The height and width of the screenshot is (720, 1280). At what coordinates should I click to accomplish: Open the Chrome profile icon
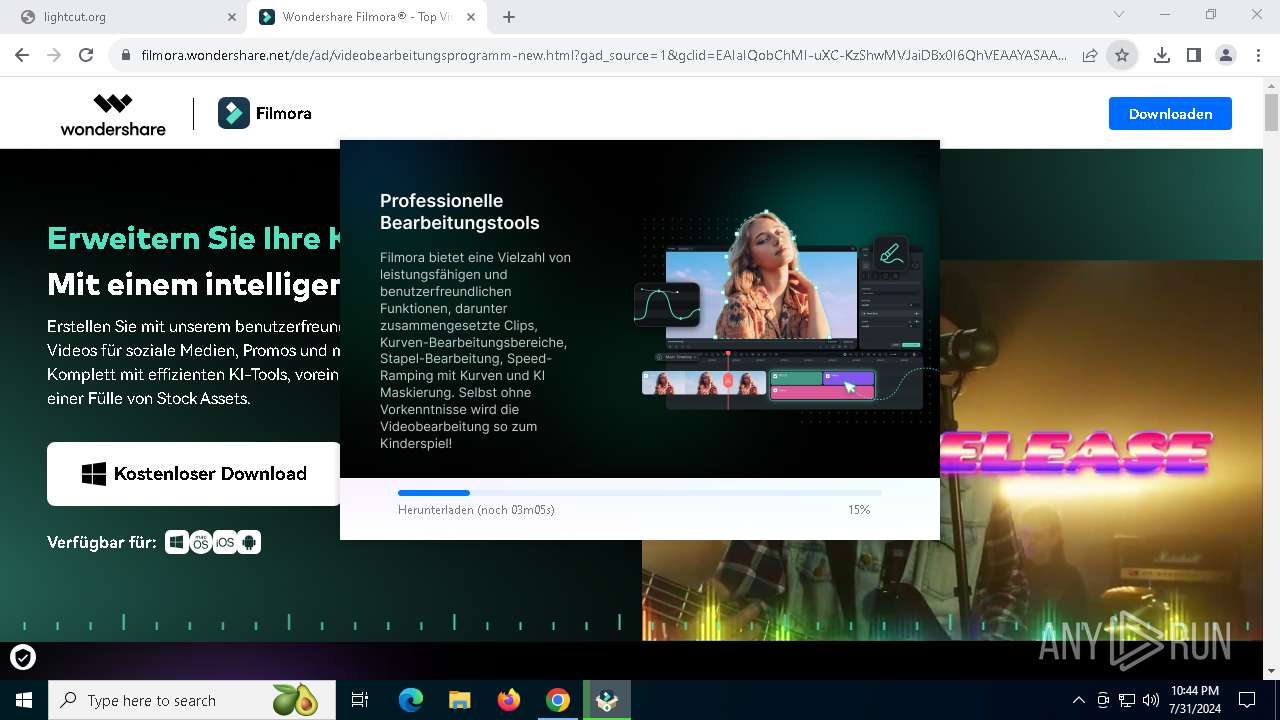point(1226,56)
